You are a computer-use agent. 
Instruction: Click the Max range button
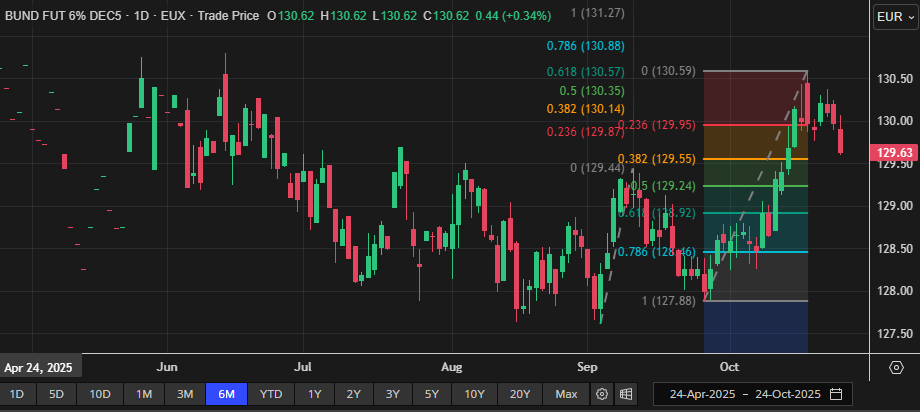pos(566,394)
